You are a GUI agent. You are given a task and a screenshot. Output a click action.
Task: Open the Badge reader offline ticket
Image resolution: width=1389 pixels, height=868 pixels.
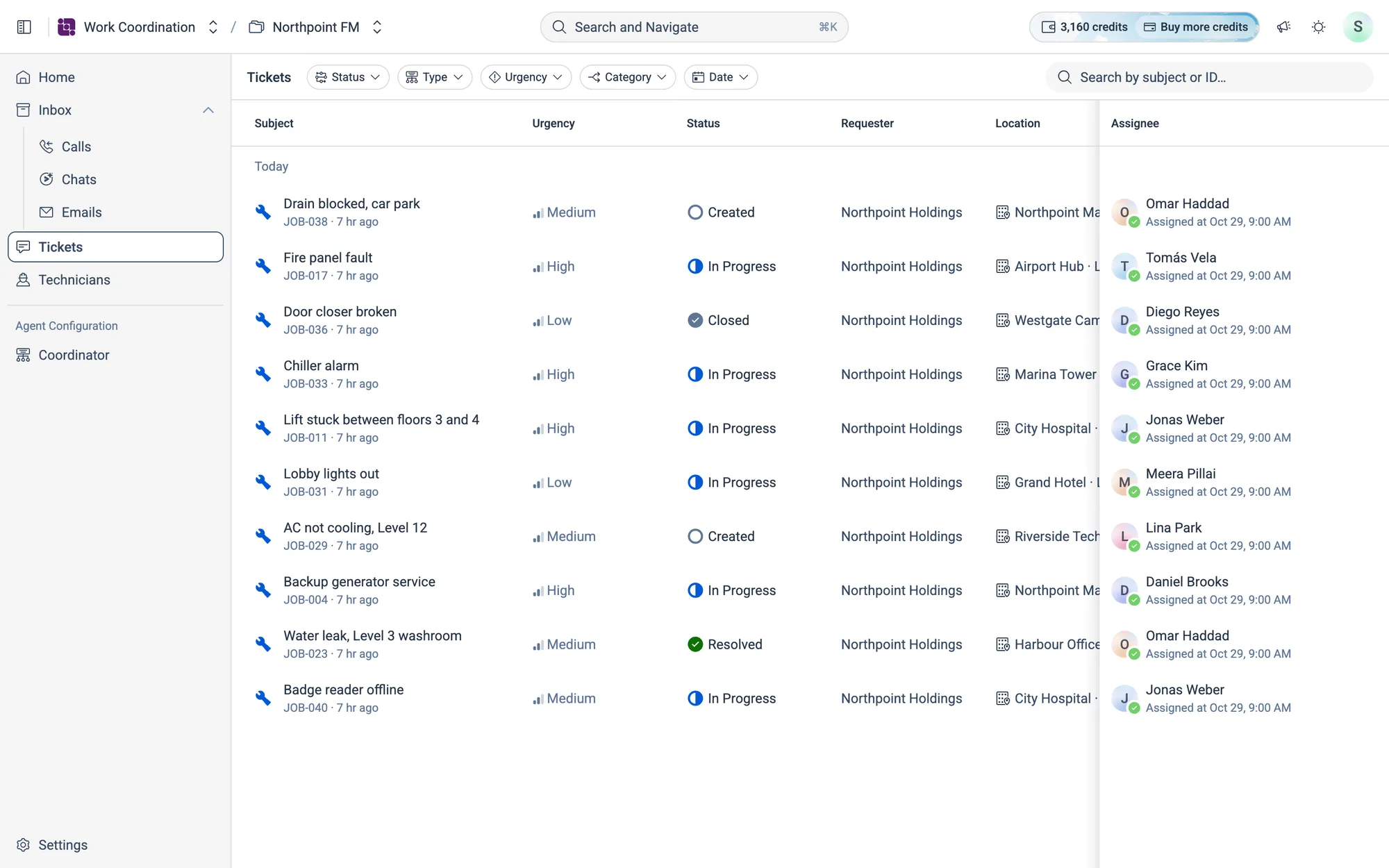(x=343, y=690)
